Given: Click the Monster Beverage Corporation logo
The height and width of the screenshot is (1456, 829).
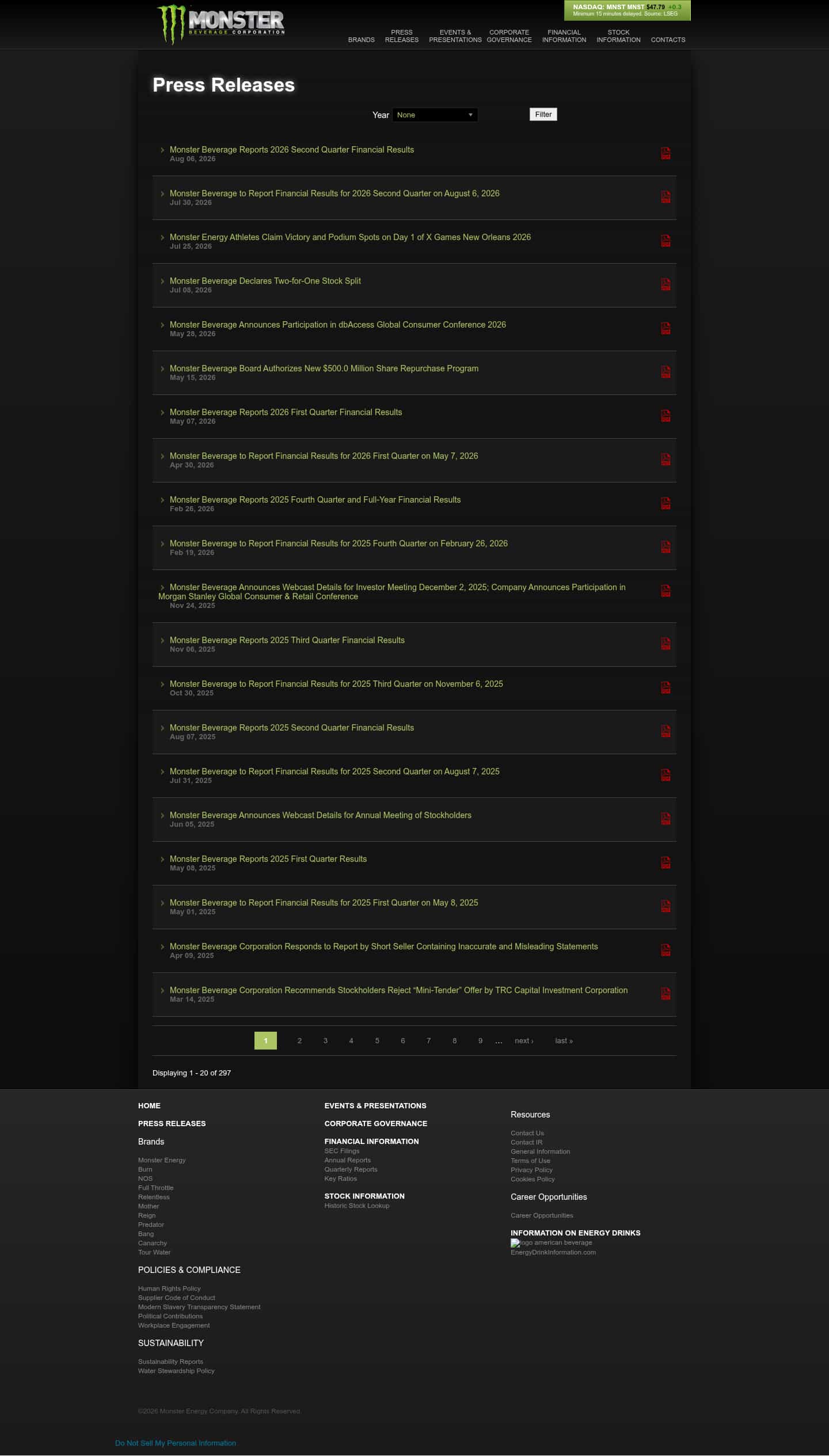Looking at the screenshot, I should [220, 24].
